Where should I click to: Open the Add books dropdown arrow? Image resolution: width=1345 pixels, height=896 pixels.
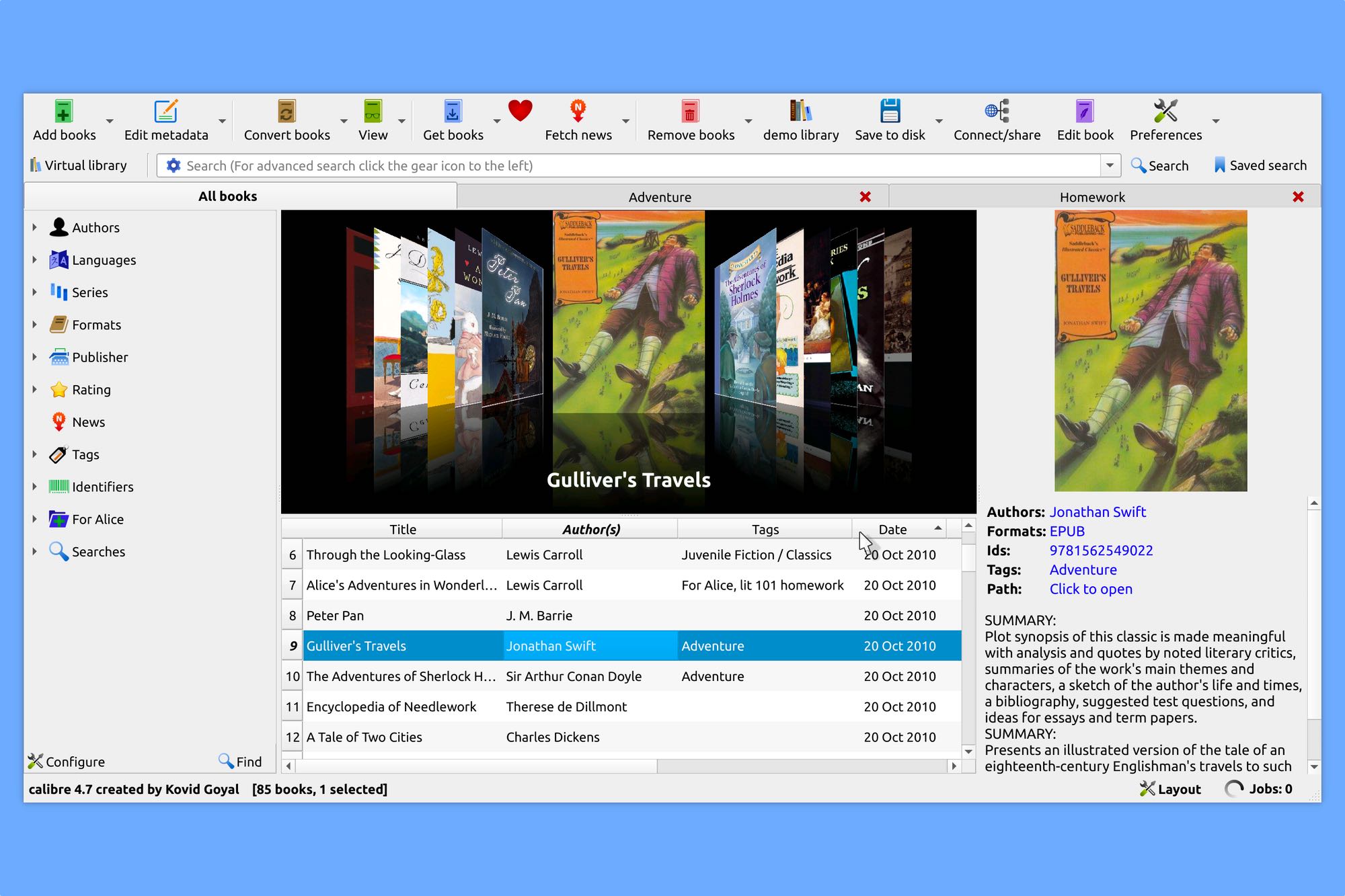point(110,121)
